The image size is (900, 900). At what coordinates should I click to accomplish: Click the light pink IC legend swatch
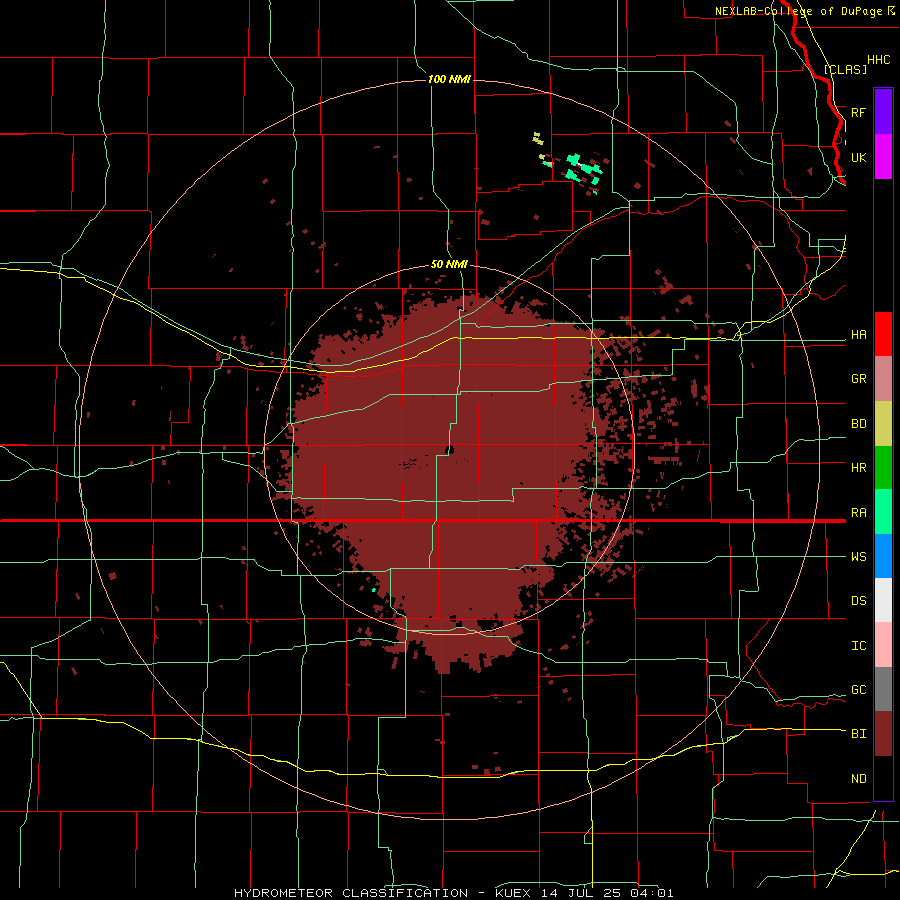pos(883,645)
